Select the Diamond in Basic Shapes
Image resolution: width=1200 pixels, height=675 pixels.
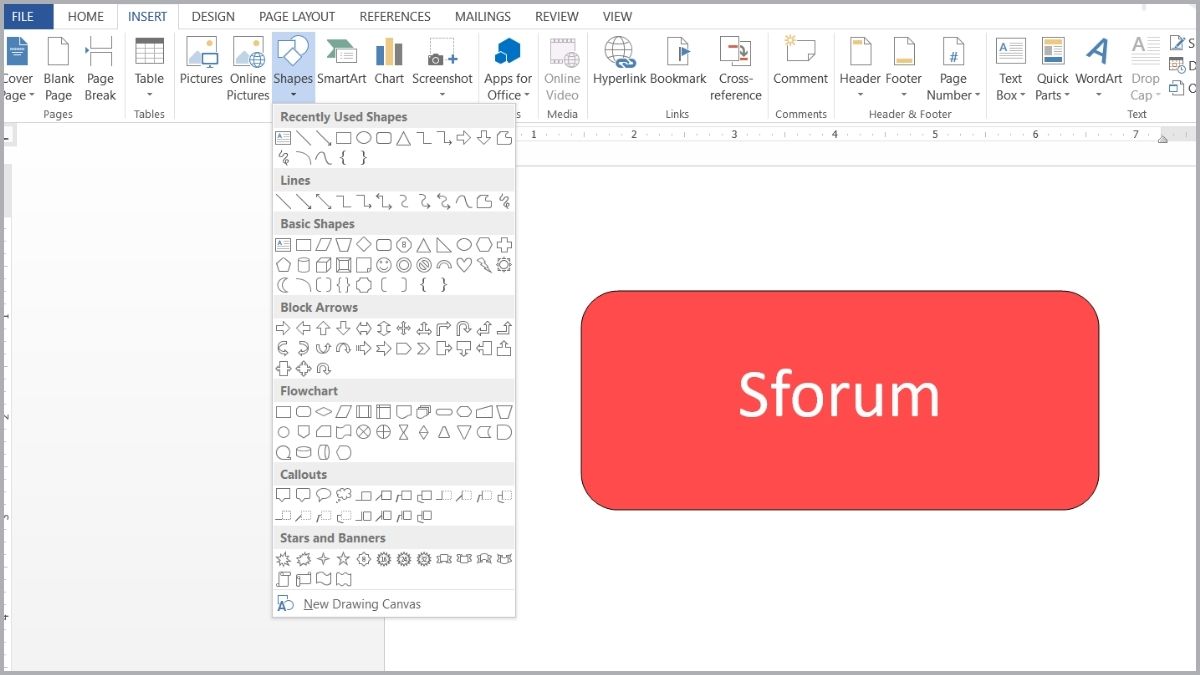point(364,244)
